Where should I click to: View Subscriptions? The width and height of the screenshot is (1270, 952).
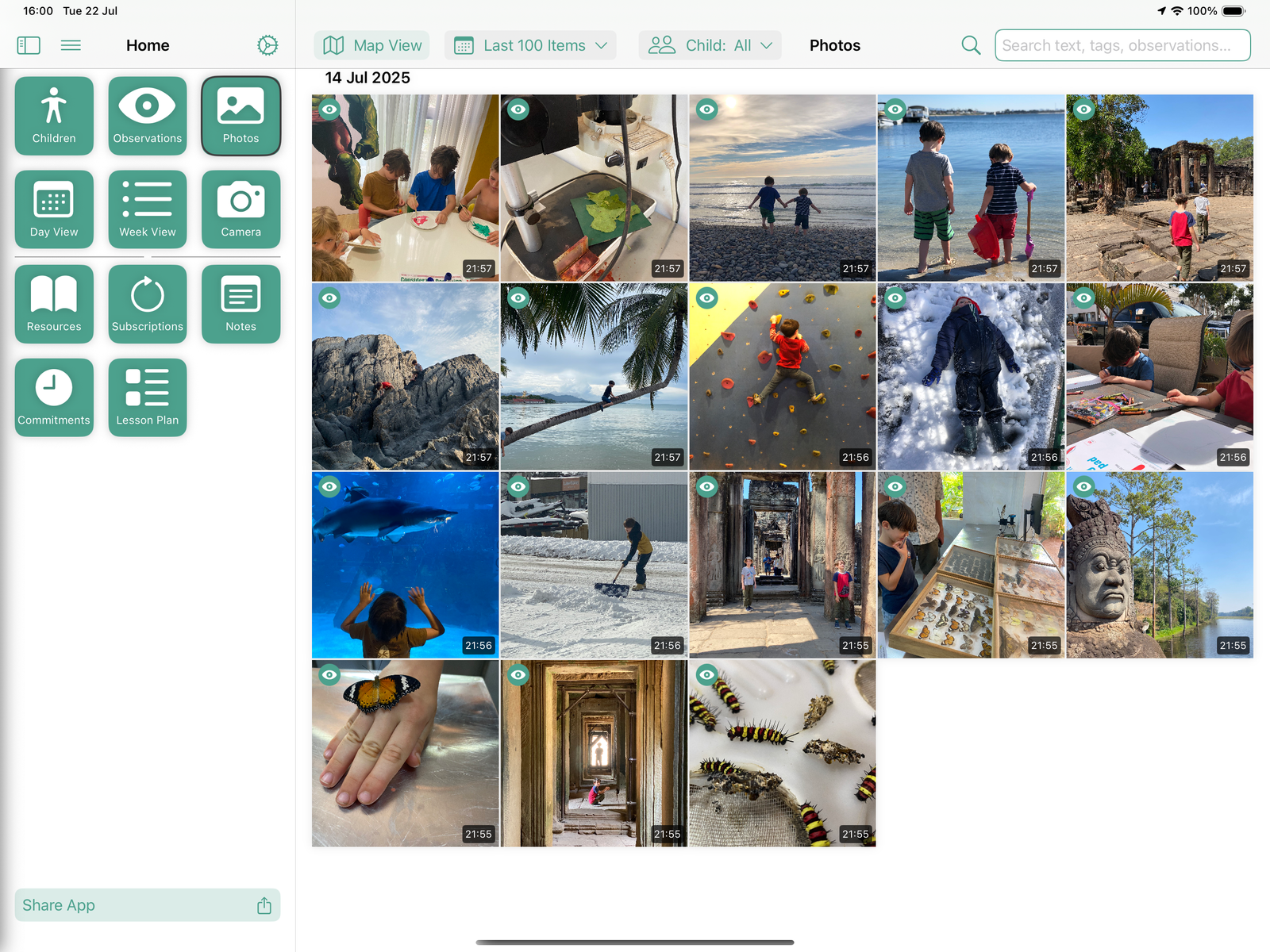coord(147,304)
